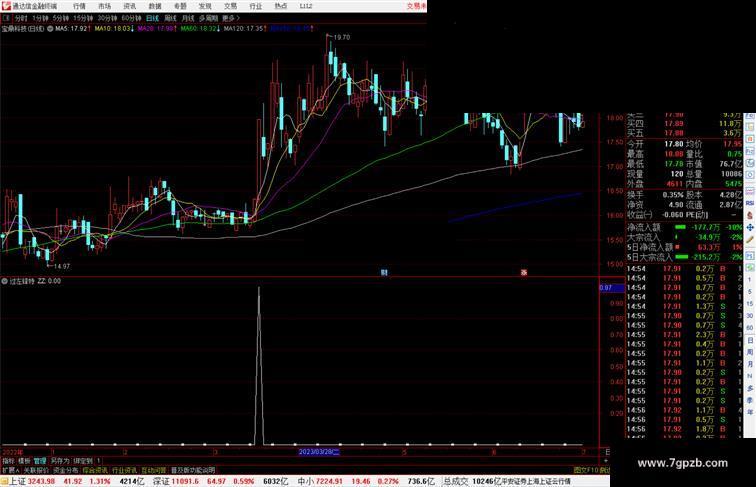Viewport: 756px width, 487px height.
Task: Switch chart to 60分钟 period
Action: 131,18
